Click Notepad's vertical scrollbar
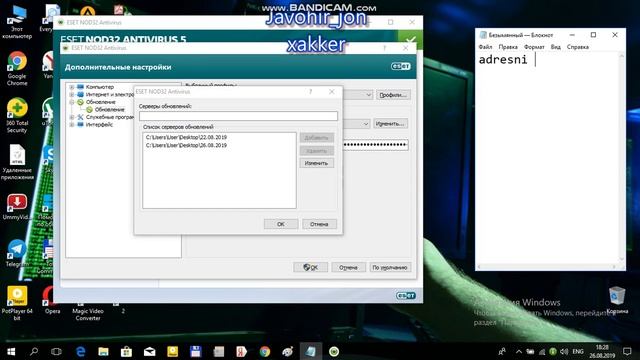Image resolution: width=640 pixels, height=360 pixels. point(622,158)
